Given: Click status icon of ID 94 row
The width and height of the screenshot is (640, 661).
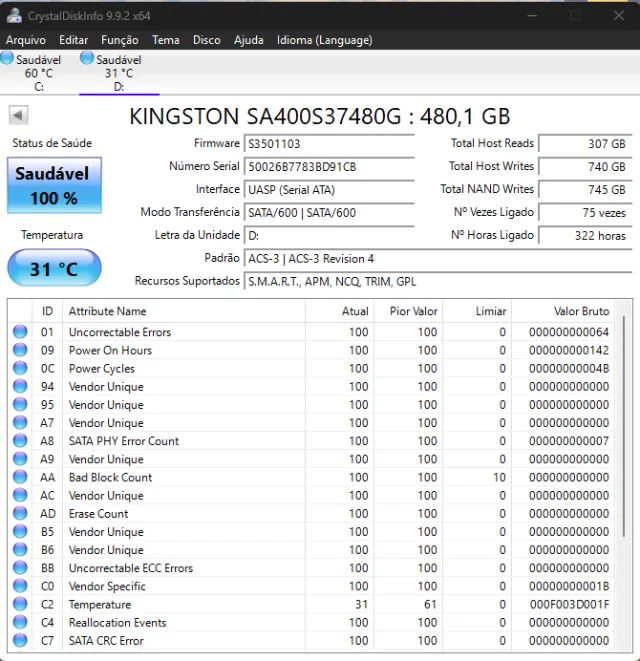Looking at the screenshot, I should pos(20,386).
